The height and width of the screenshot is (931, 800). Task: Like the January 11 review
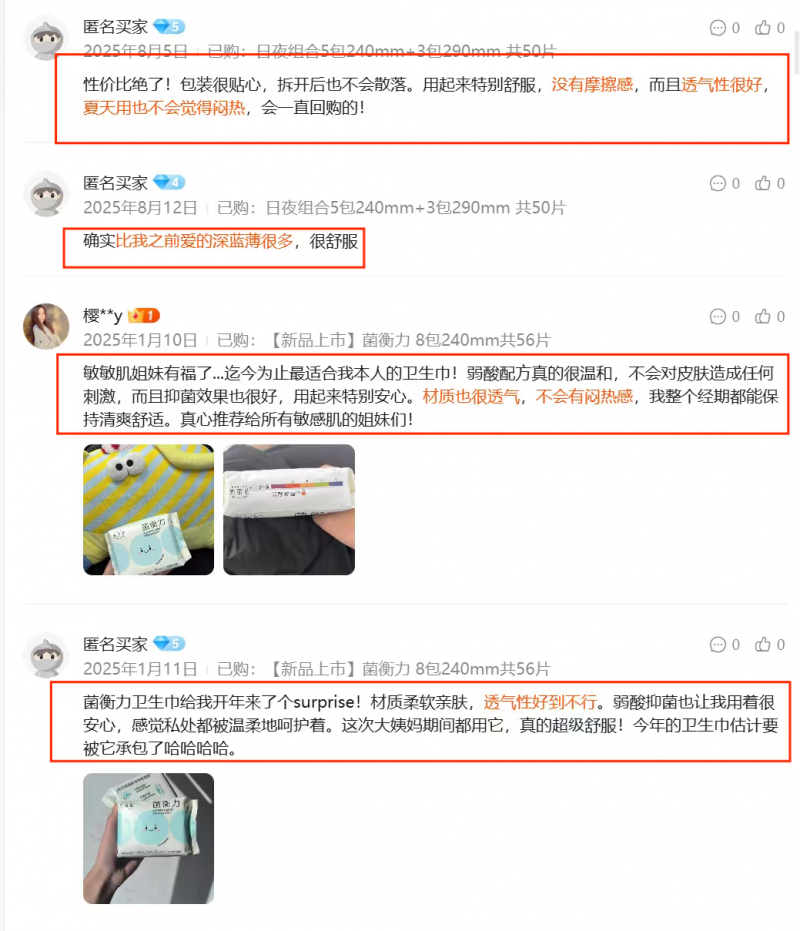(x=763, y=644)
